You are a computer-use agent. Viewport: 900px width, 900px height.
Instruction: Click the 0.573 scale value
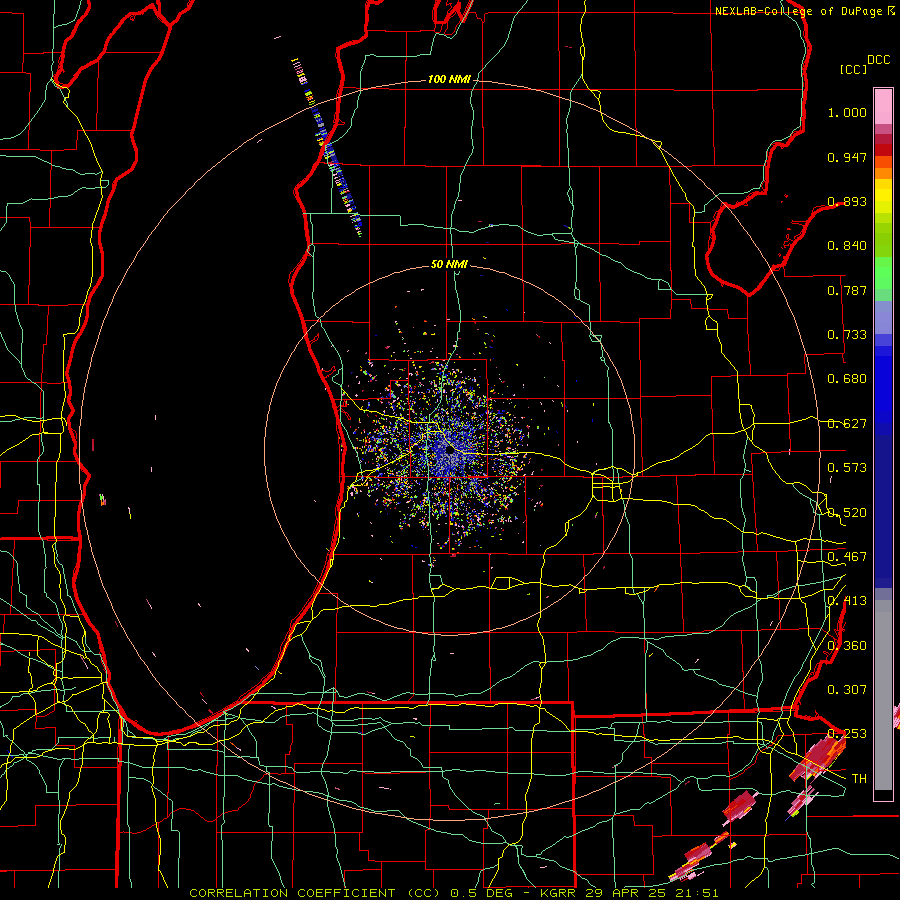847,468
